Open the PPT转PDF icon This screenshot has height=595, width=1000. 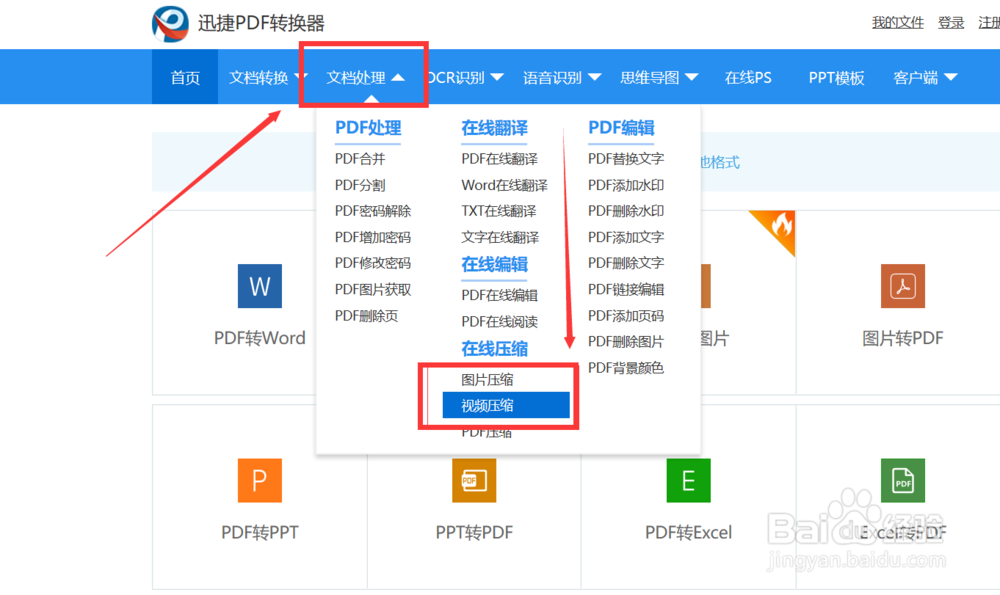pyautogui.click(x=474, y=480)
